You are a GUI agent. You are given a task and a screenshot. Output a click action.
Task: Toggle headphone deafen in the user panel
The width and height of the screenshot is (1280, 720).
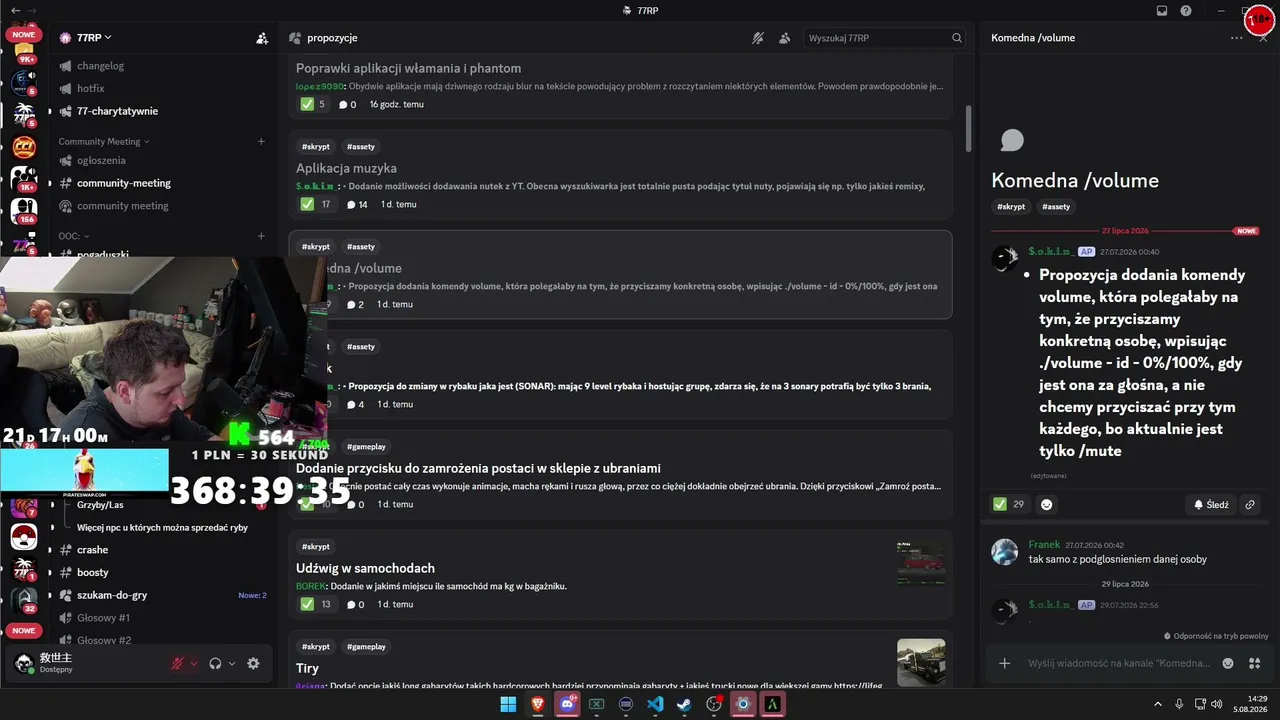(215, 663)
